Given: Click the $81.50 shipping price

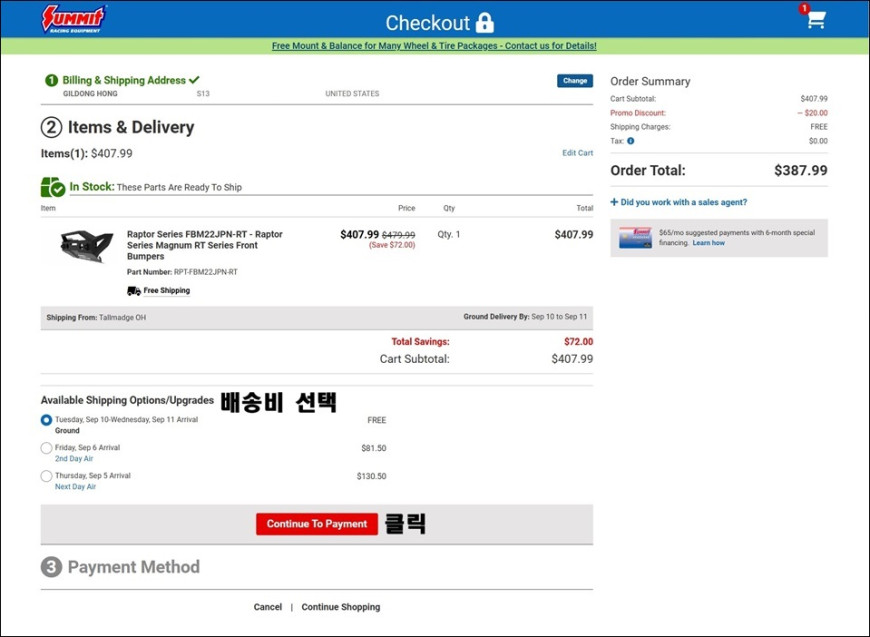Looking at the screenshot, I should [373, 448].
